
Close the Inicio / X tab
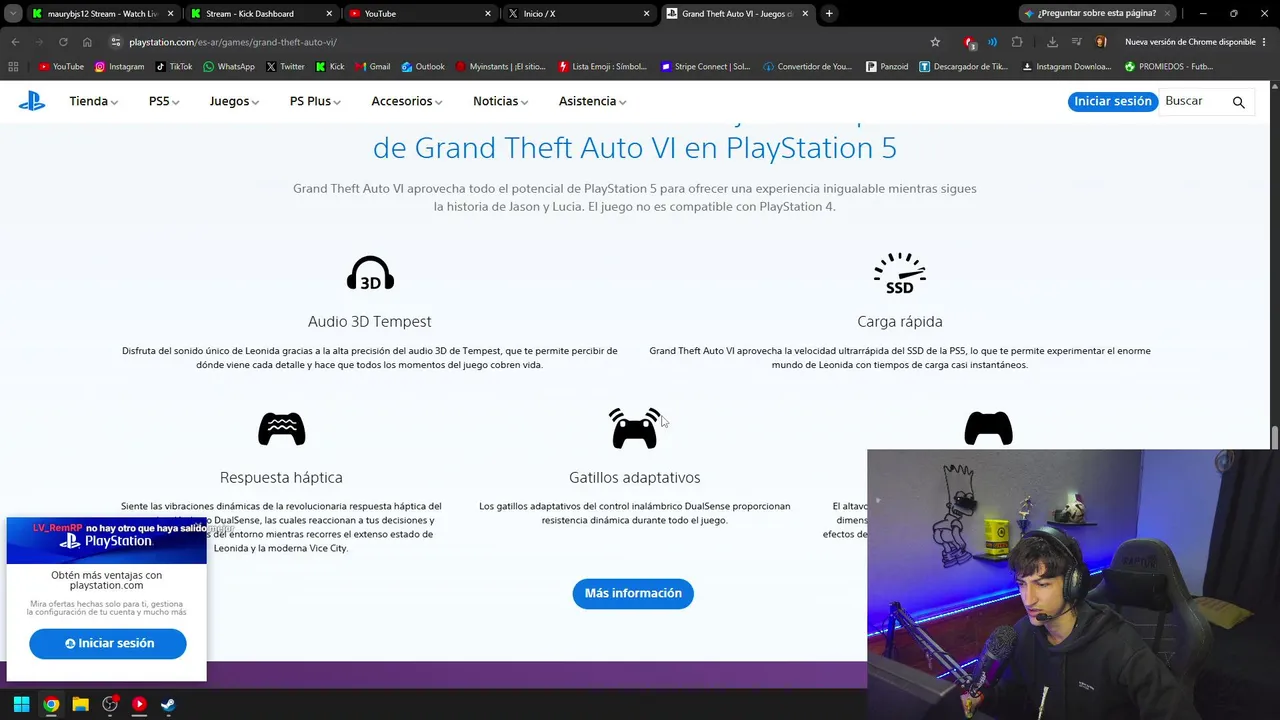coord(647,14)
